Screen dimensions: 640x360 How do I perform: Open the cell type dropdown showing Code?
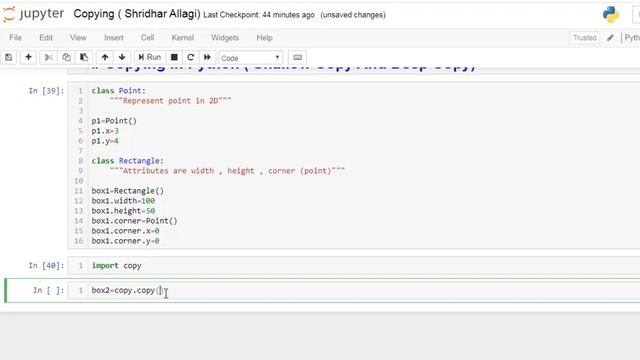(251, 58)
